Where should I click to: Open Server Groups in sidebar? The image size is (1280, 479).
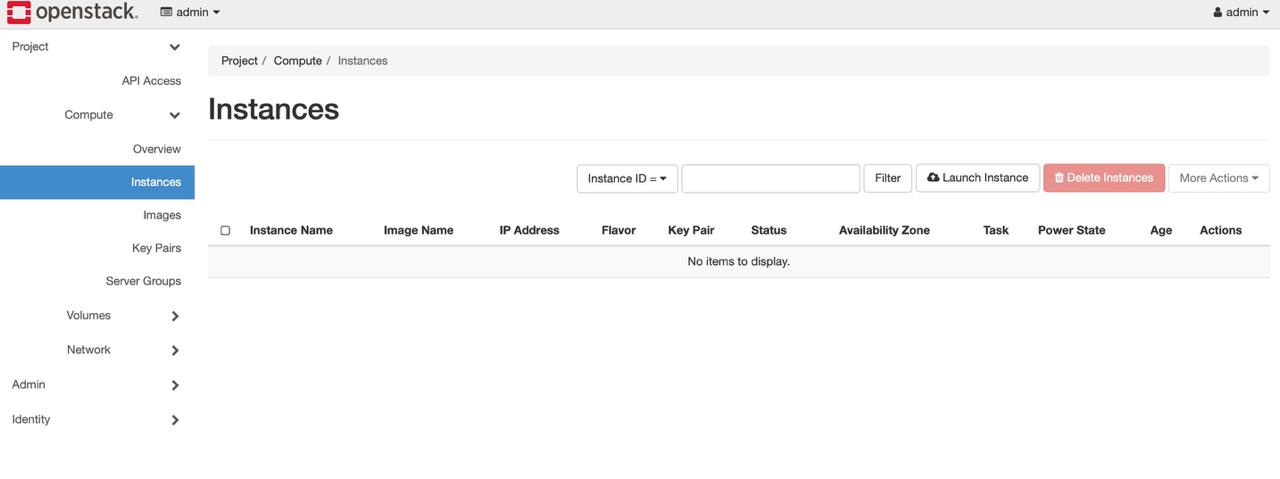point(143,281)
